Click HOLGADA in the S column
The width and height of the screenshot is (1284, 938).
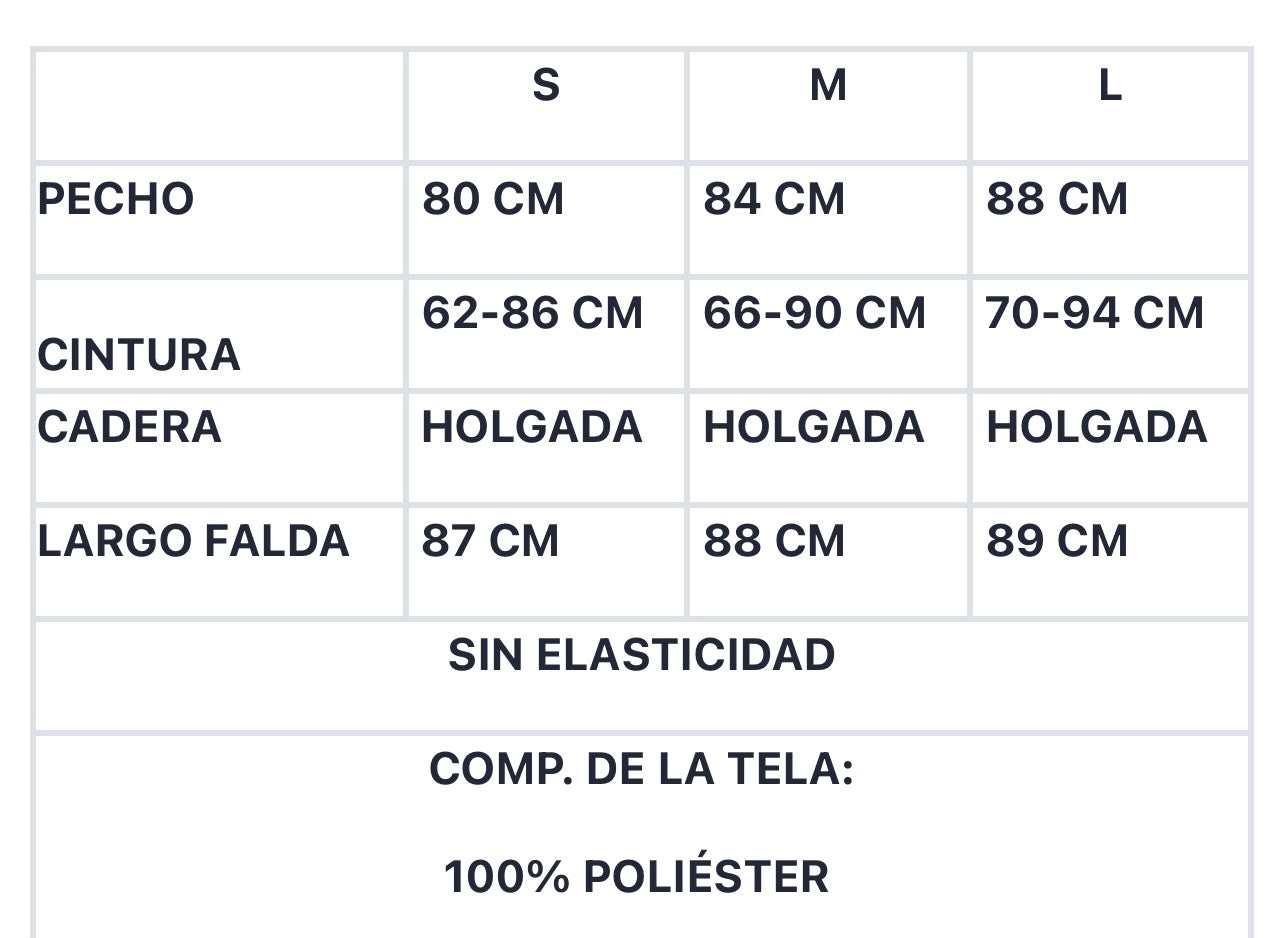532,427
